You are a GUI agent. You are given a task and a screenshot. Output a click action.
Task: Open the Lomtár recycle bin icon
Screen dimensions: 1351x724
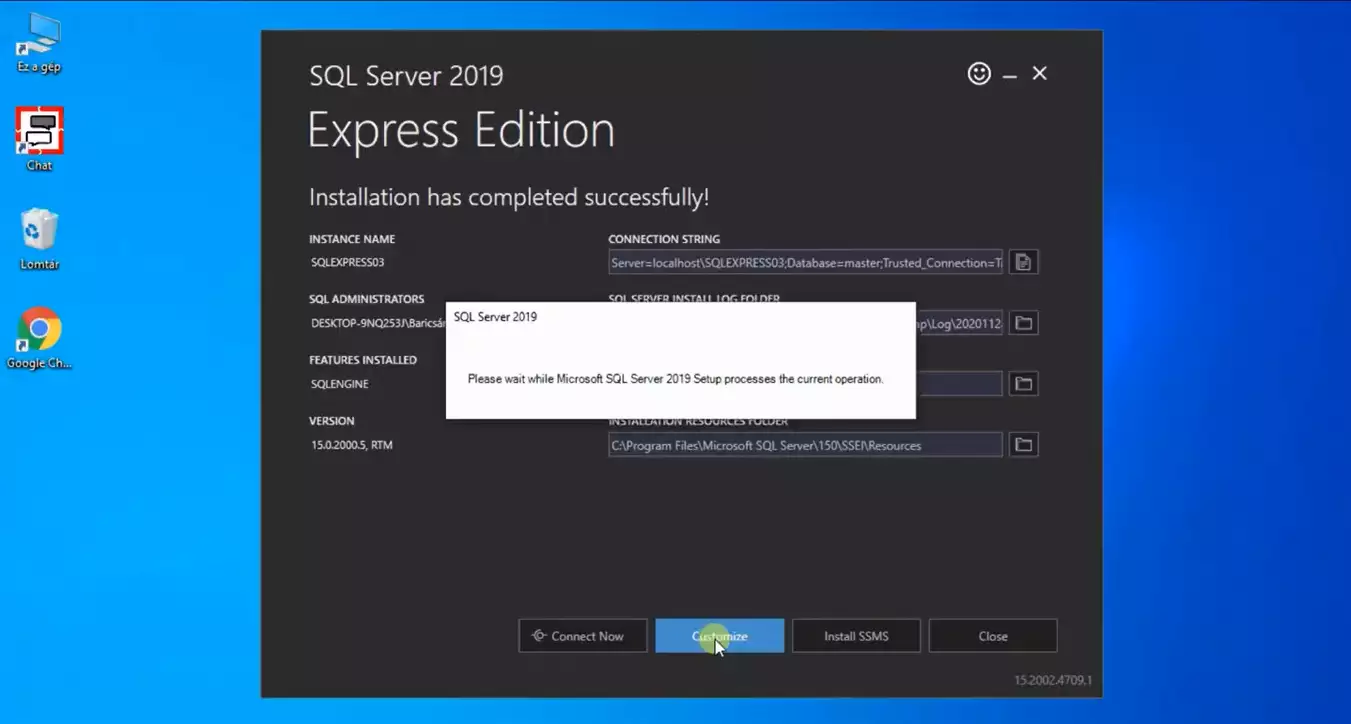(39, 239)
